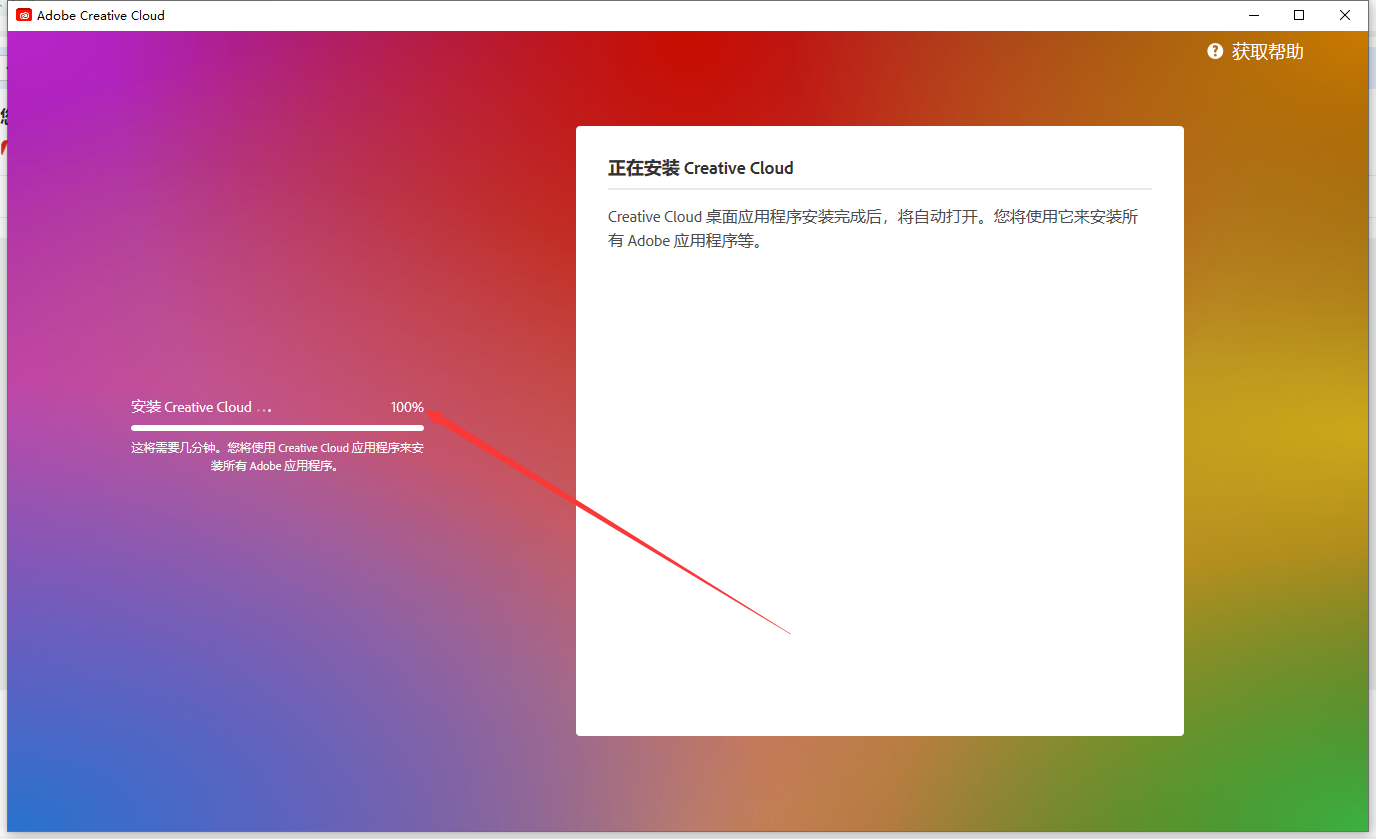Minimize the Adobe Creative Cloud window
This screenshot has height=839, width=1376.
1253,15
